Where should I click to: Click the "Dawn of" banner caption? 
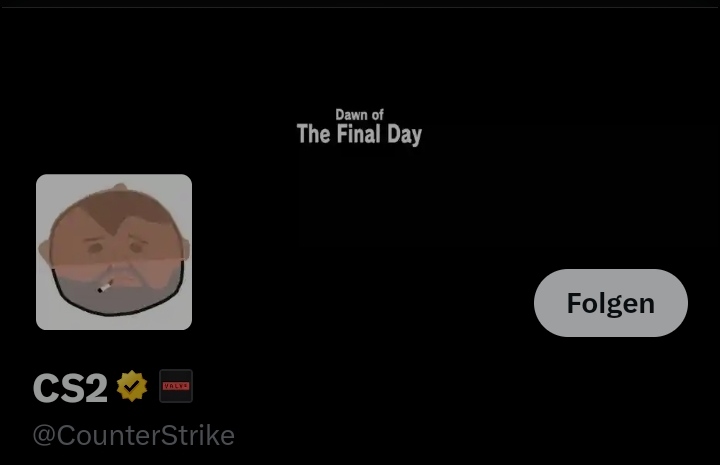coord(359,114)
